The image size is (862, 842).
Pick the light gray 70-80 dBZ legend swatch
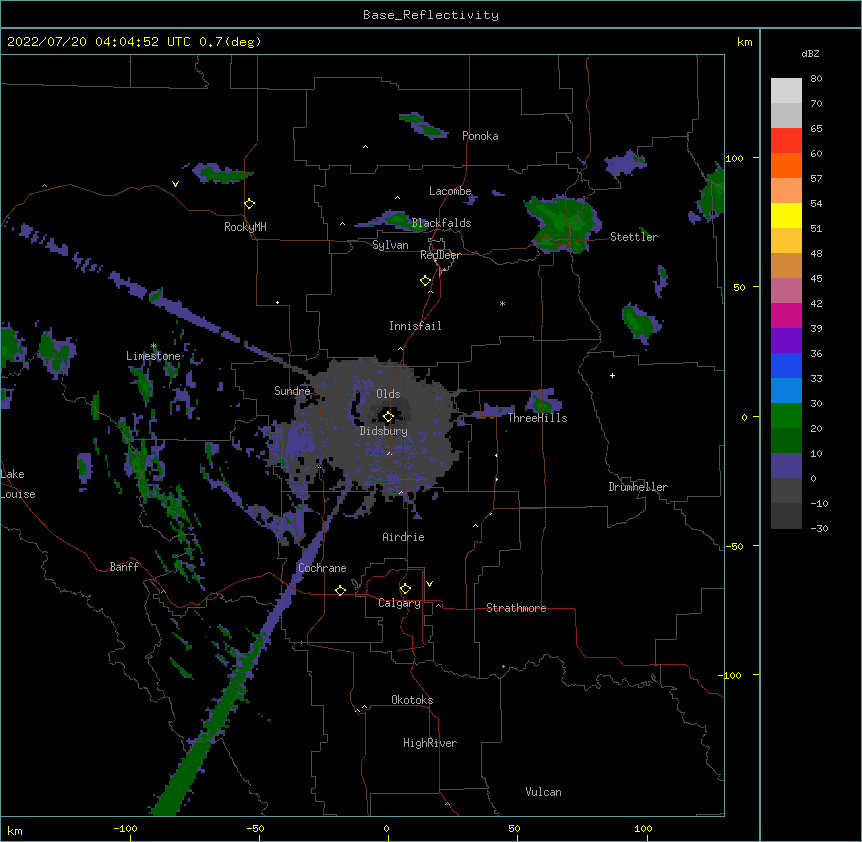pyautogui.click(x=786, y=91)
